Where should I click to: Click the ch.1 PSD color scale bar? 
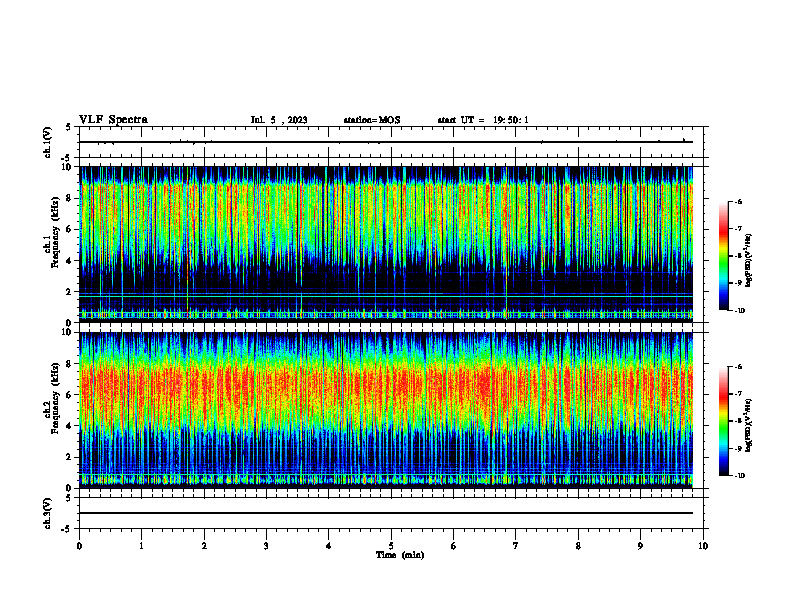pyautogui.click(x=724, y=256)
